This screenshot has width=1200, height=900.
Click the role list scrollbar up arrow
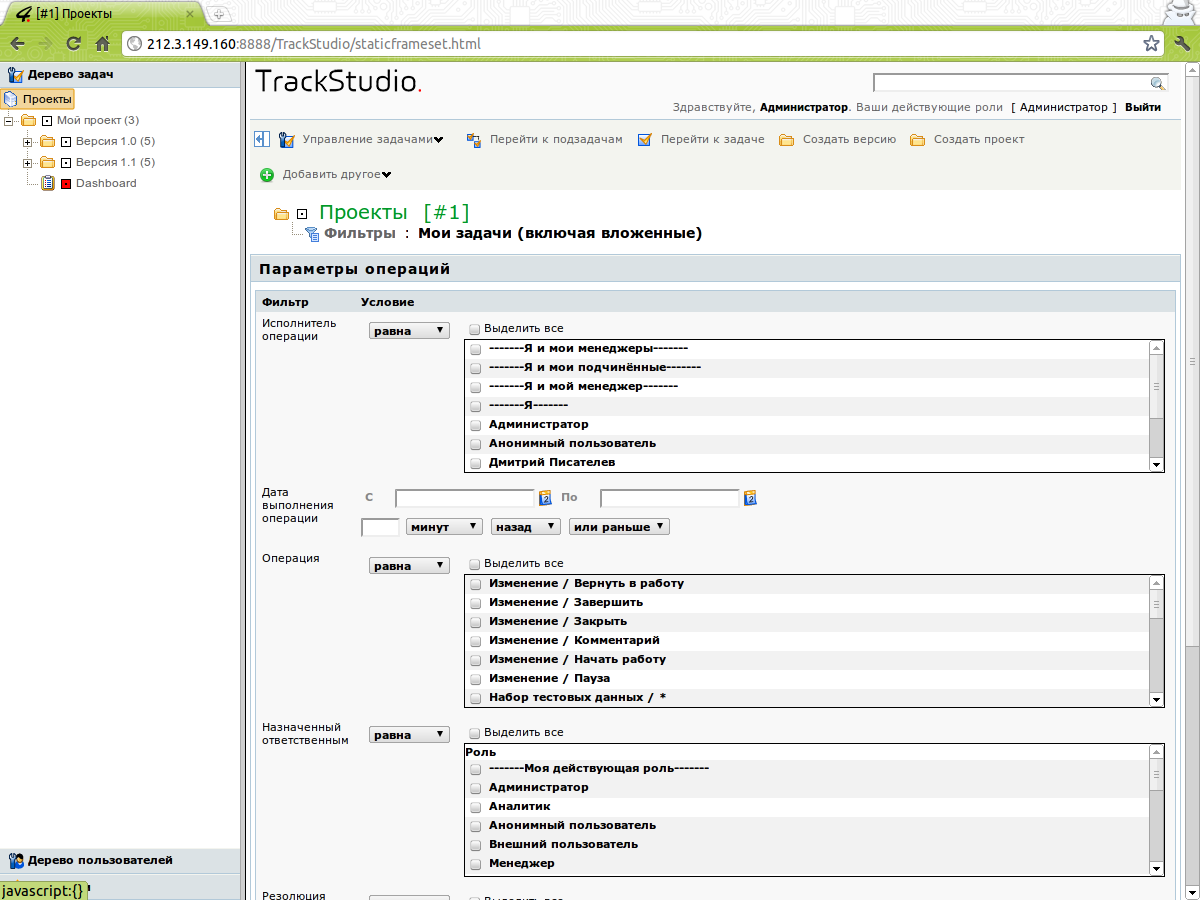coord(1156,752)
